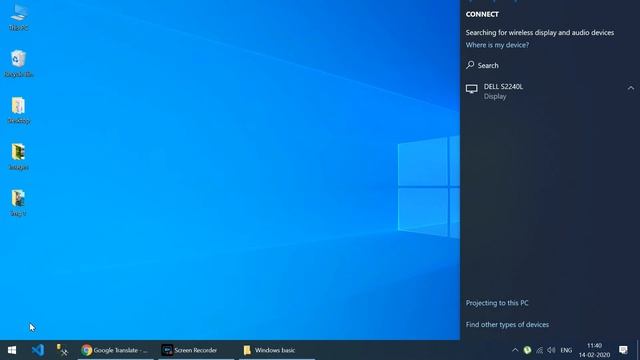Open the Windows basic folder taskbar button
The image size is (640, 360).
coord(277,350)
